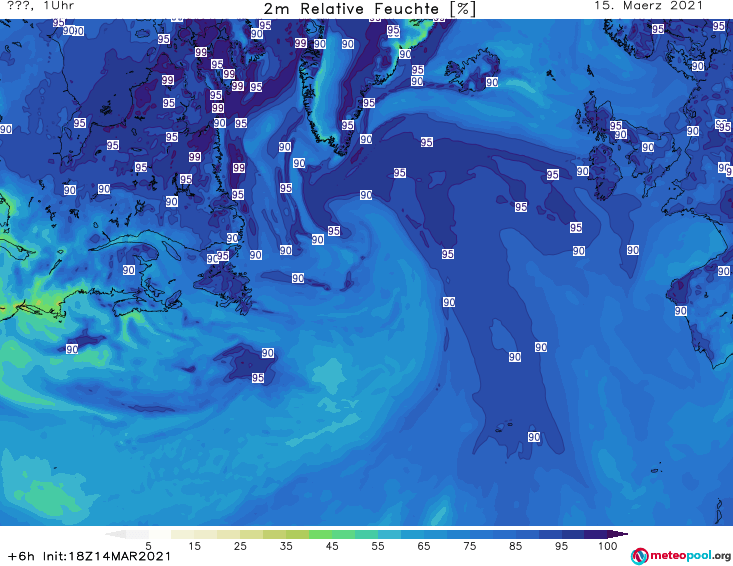Click the '25' colorbar tick label
Image resolution: width=733 pixels, height=566 pixels.
coord(240,546)
